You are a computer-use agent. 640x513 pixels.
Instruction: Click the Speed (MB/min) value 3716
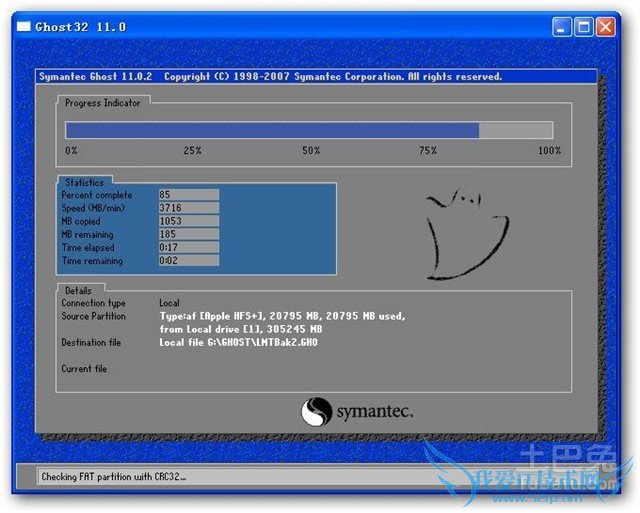189,208
